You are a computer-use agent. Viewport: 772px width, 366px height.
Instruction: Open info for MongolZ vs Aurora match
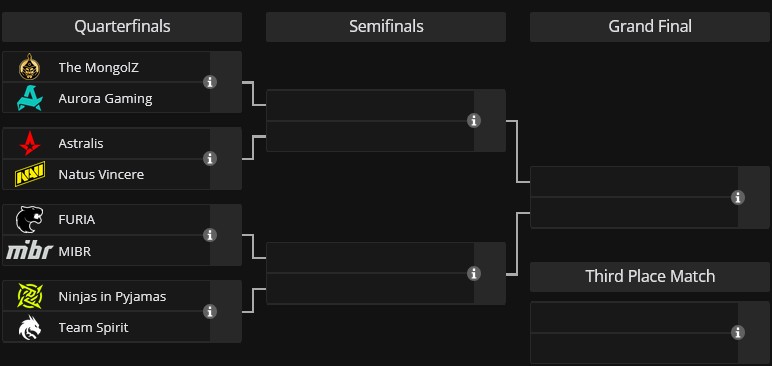coord(210,82)
